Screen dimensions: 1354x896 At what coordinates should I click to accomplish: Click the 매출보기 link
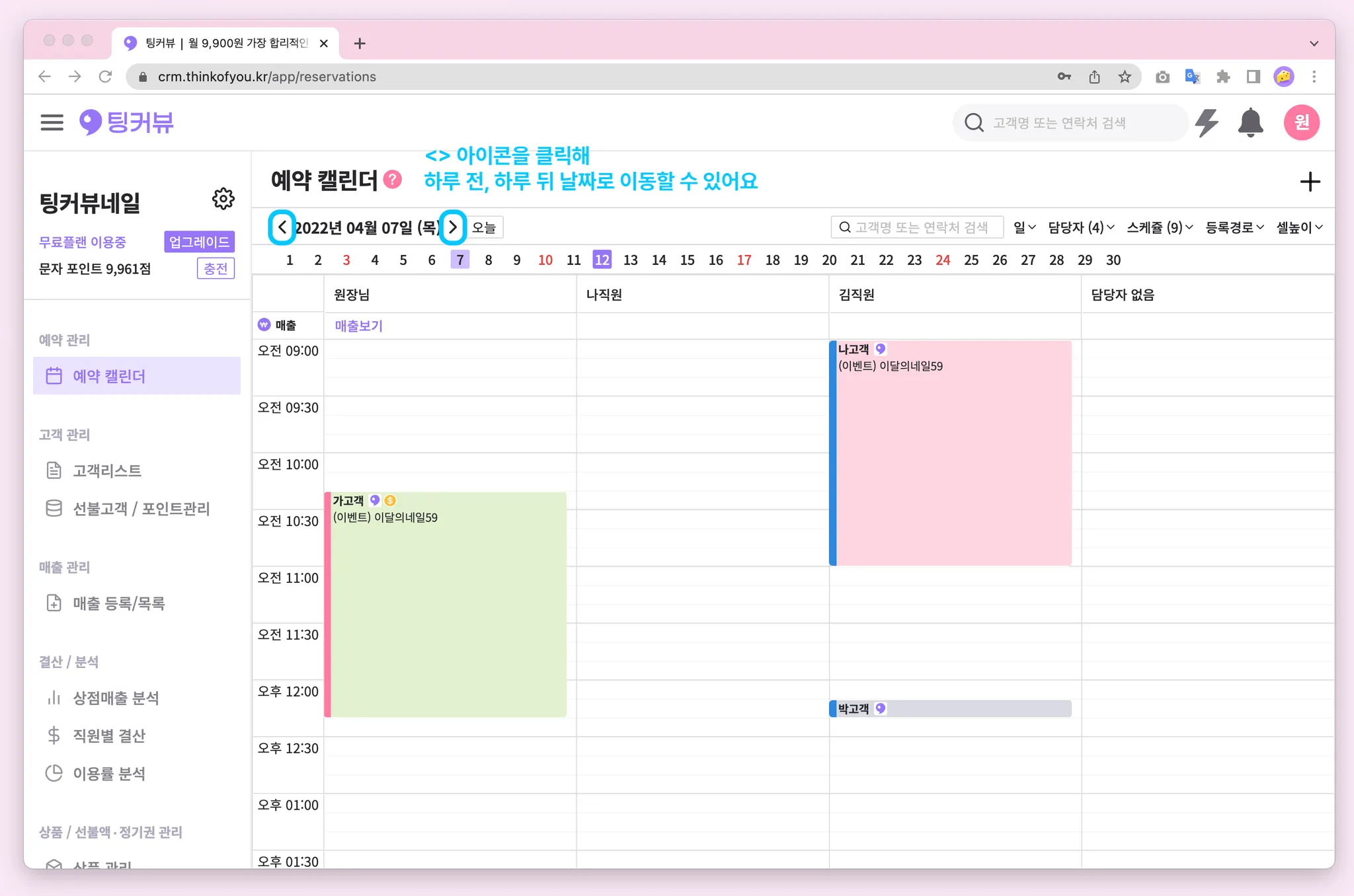[358, 326]
